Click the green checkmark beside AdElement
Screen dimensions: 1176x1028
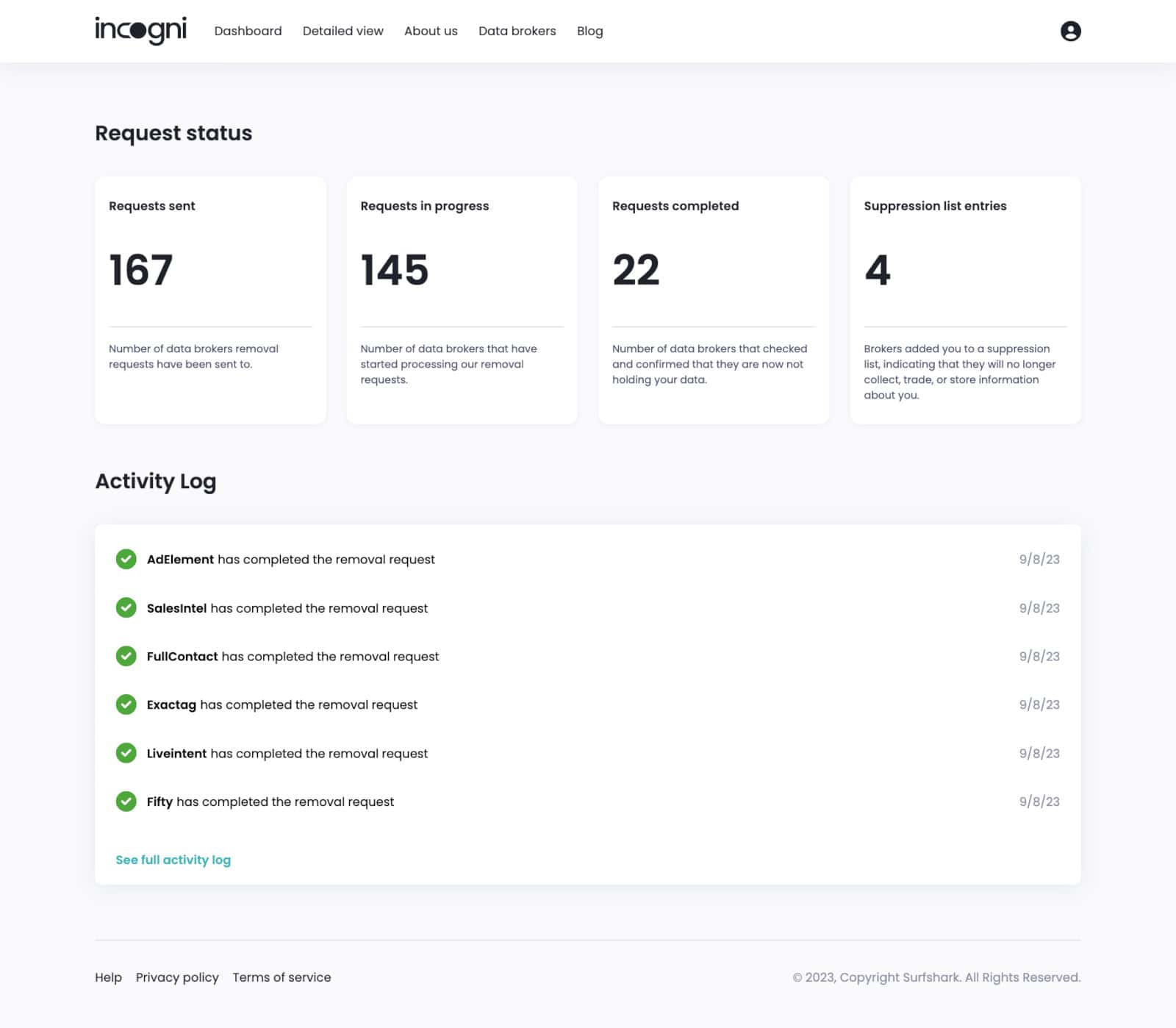tap(126, 559)
